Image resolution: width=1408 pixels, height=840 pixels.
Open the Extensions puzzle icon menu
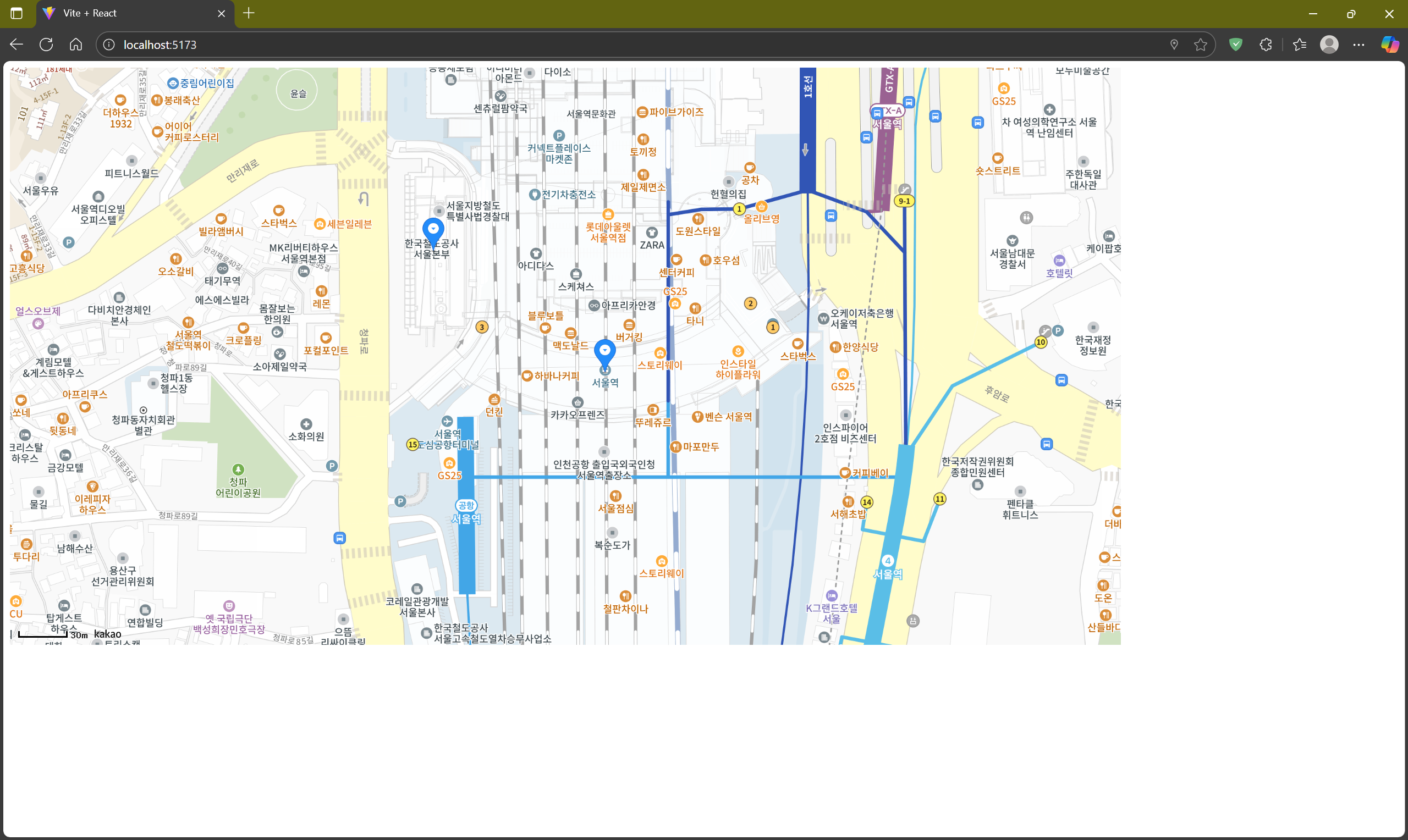pos(1266,45)
